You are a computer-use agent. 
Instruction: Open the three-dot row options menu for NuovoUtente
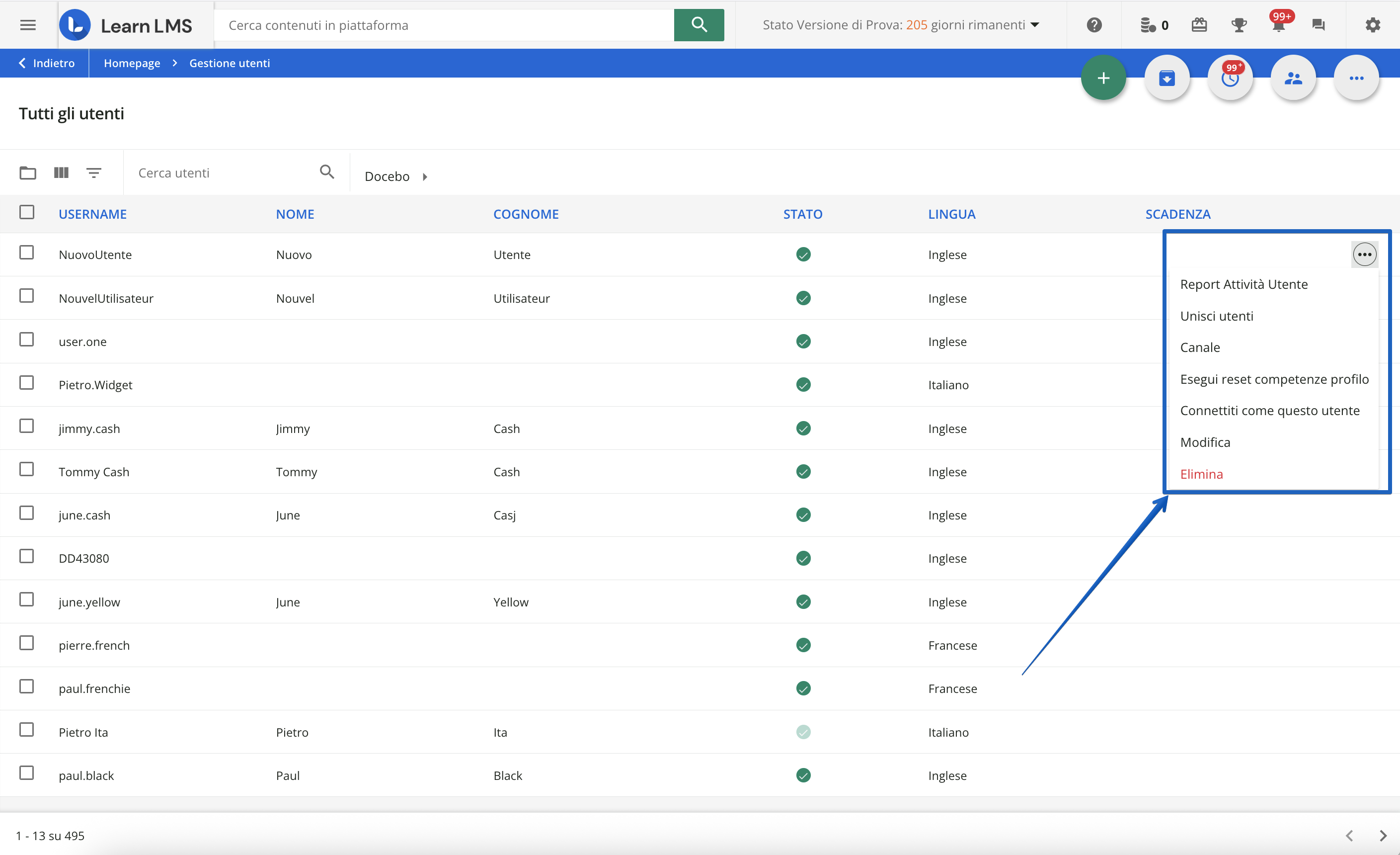1365,254
